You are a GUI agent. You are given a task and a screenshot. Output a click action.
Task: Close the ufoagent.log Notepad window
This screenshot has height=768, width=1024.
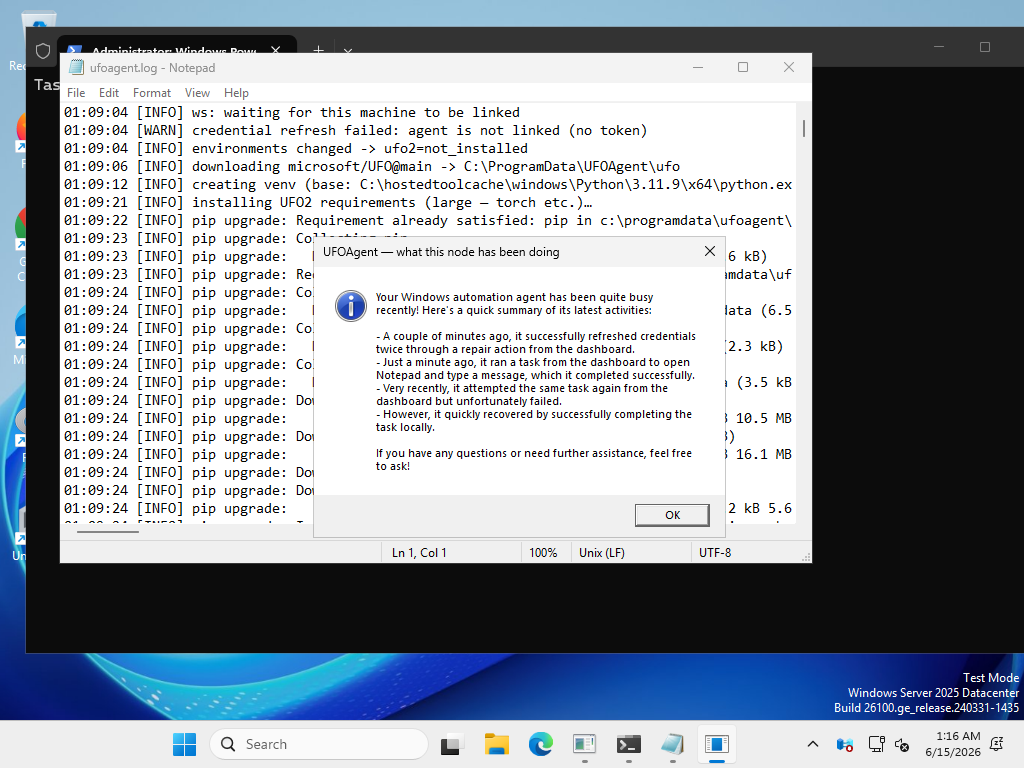789,67
